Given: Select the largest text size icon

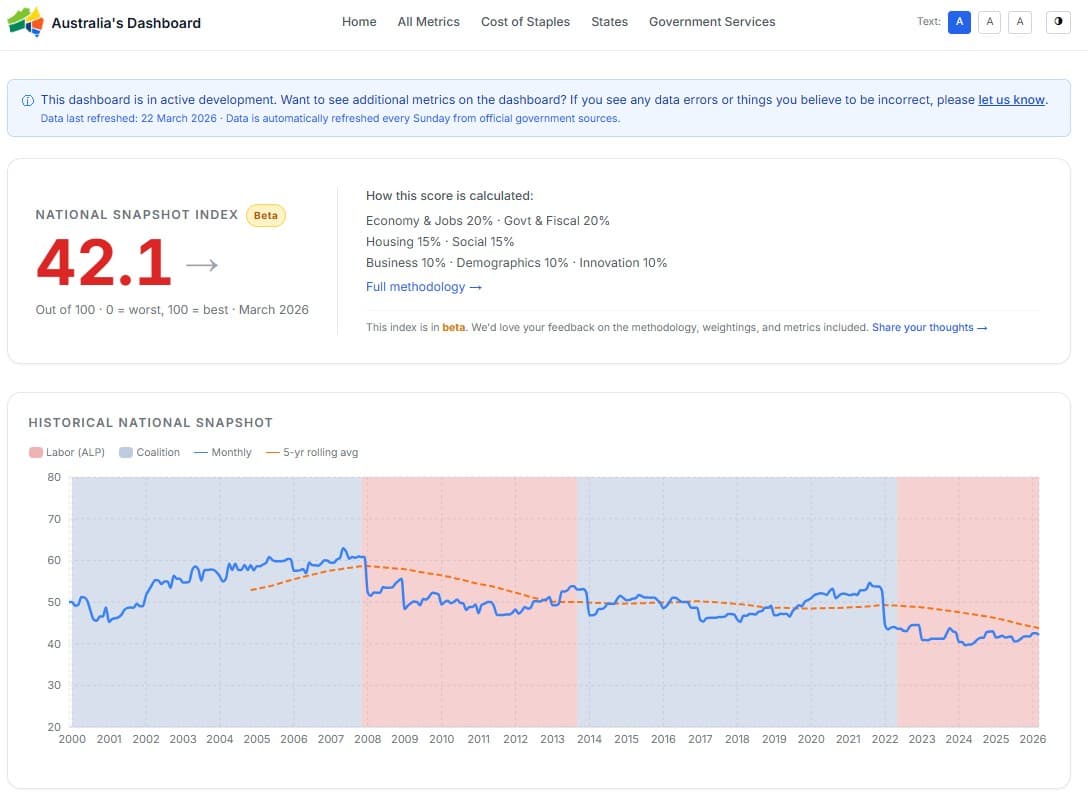Looking at the screenshot, I should (x=1020, y=22).
